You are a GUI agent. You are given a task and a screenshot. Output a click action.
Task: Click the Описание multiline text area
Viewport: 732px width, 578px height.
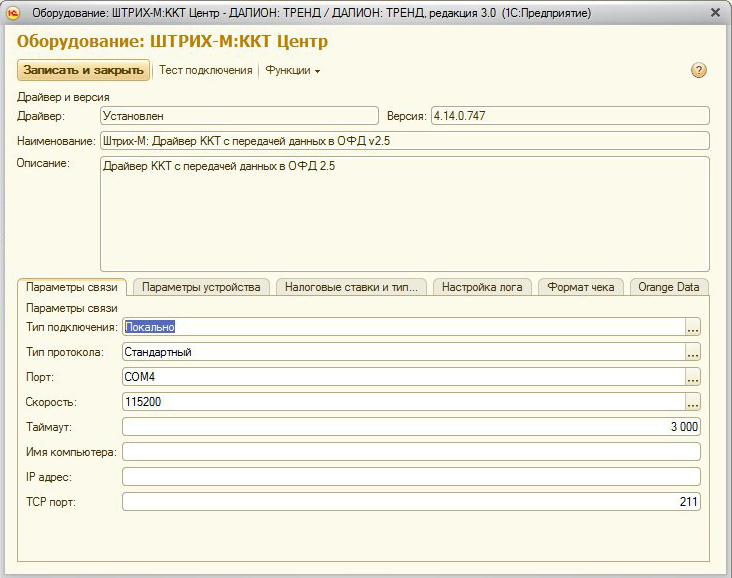pyautogui.click(x=405, y=214)
